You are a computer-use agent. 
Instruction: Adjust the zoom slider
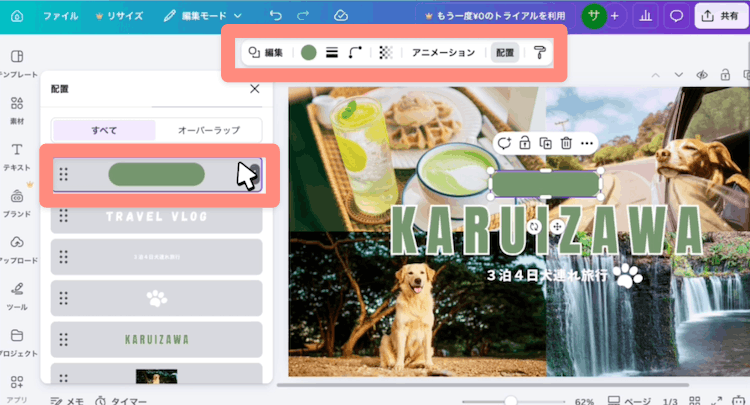[511, 401]
